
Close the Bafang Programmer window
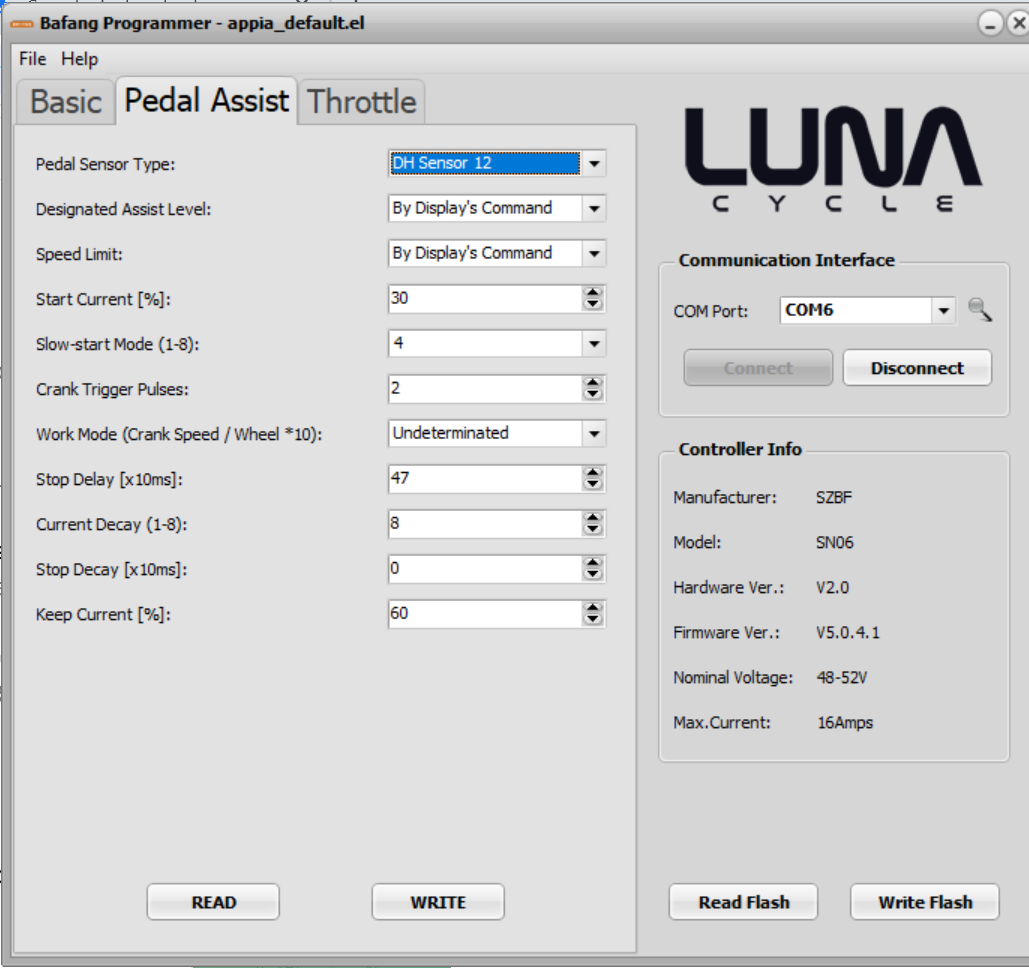tap(1018, 24)
